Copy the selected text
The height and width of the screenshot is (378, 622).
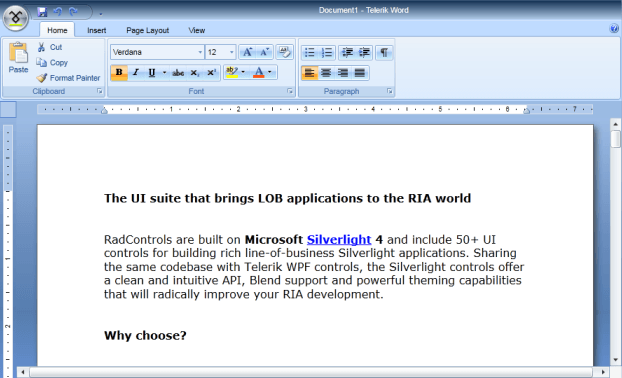coord(52,63)
